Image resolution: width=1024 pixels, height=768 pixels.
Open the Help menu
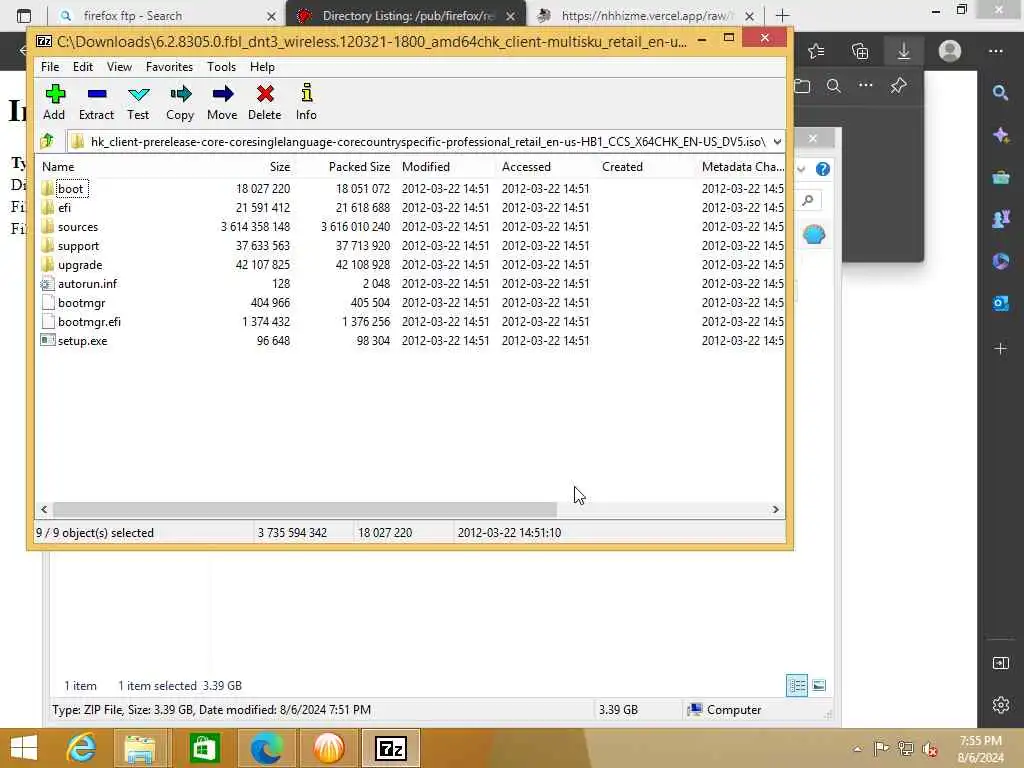coord(262,67)
